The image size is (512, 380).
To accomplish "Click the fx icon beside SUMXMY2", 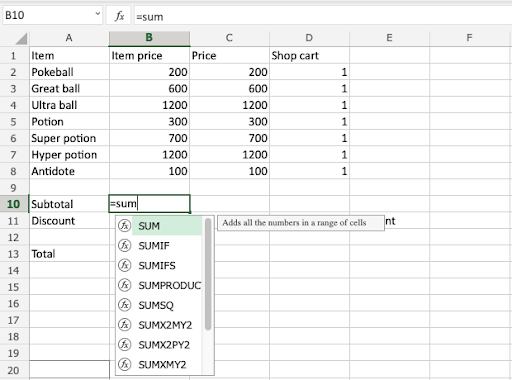I will point(125,364).
